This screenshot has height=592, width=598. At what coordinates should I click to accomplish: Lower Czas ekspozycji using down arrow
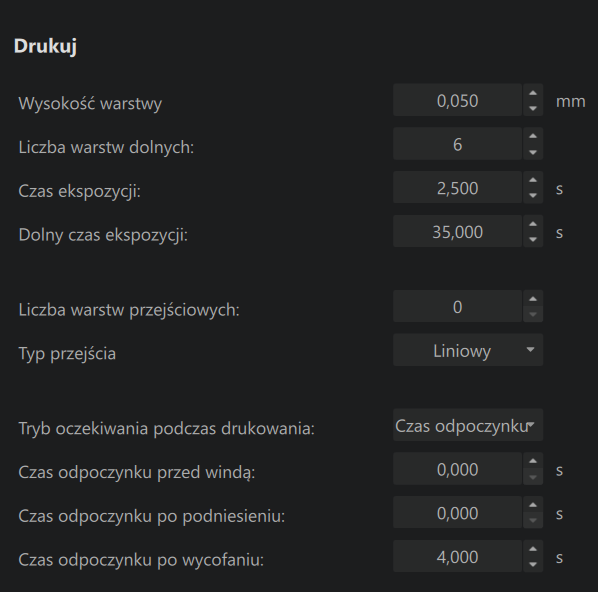pos(533,196)
